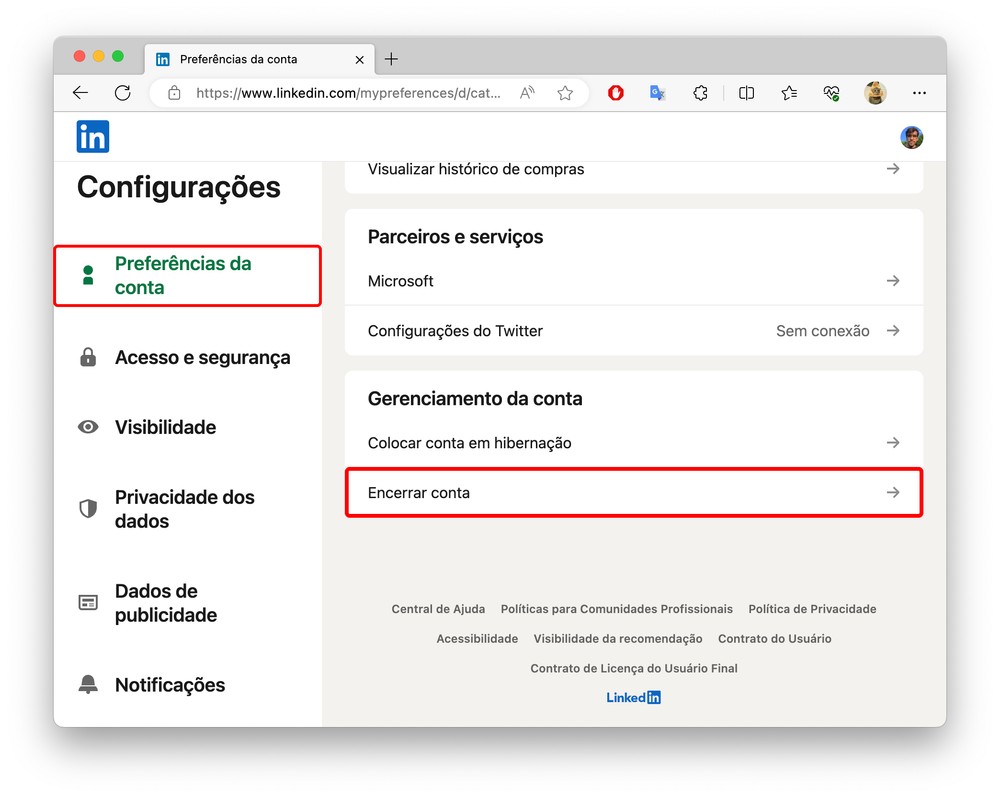Open Dados de publicidade section

point(148,603)
